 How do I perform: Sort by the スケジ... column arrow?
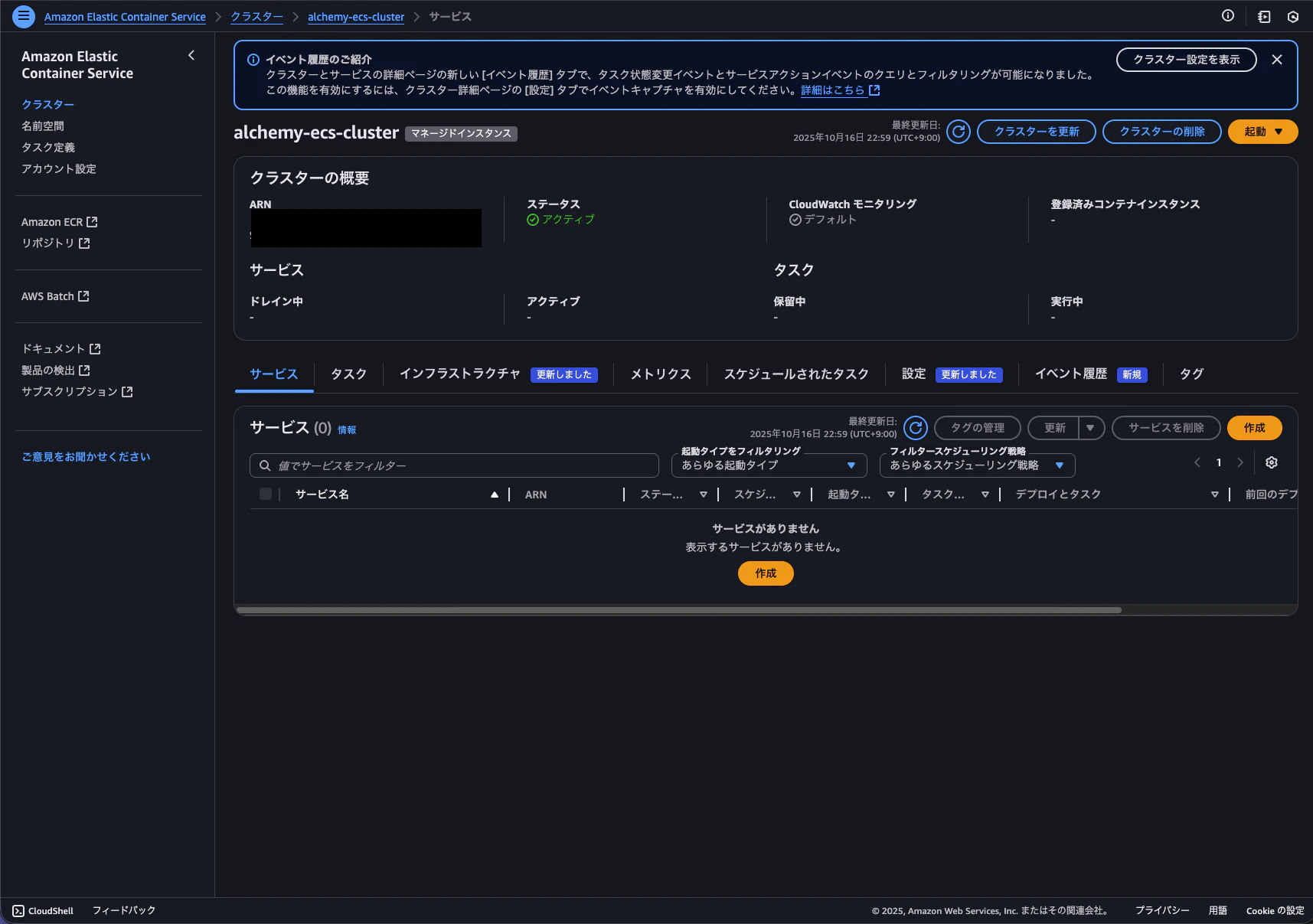(x=797, y=495)
